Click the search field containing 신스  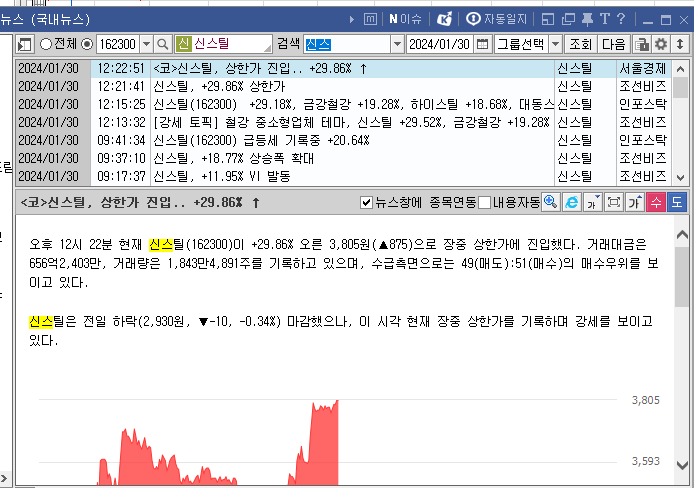347,44
